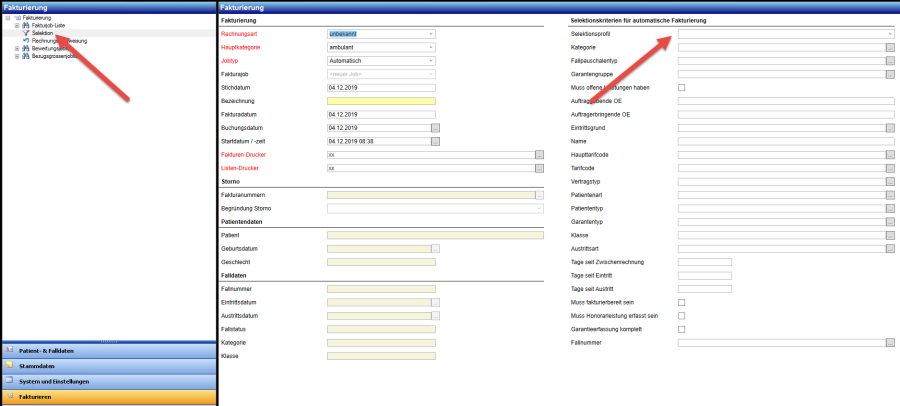
Task: Click the lookup button for Garantentyp
Action: pyautogui.click(x=890, y=222)
